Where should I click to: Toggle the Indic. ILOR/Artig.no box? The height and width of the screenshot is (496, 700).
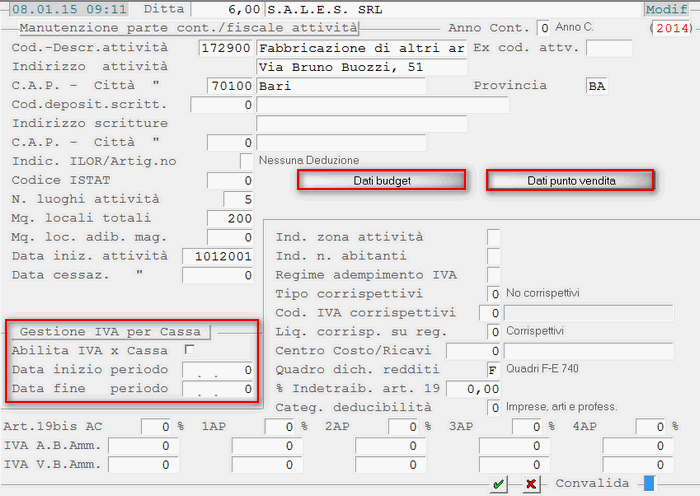pos(247,161)
